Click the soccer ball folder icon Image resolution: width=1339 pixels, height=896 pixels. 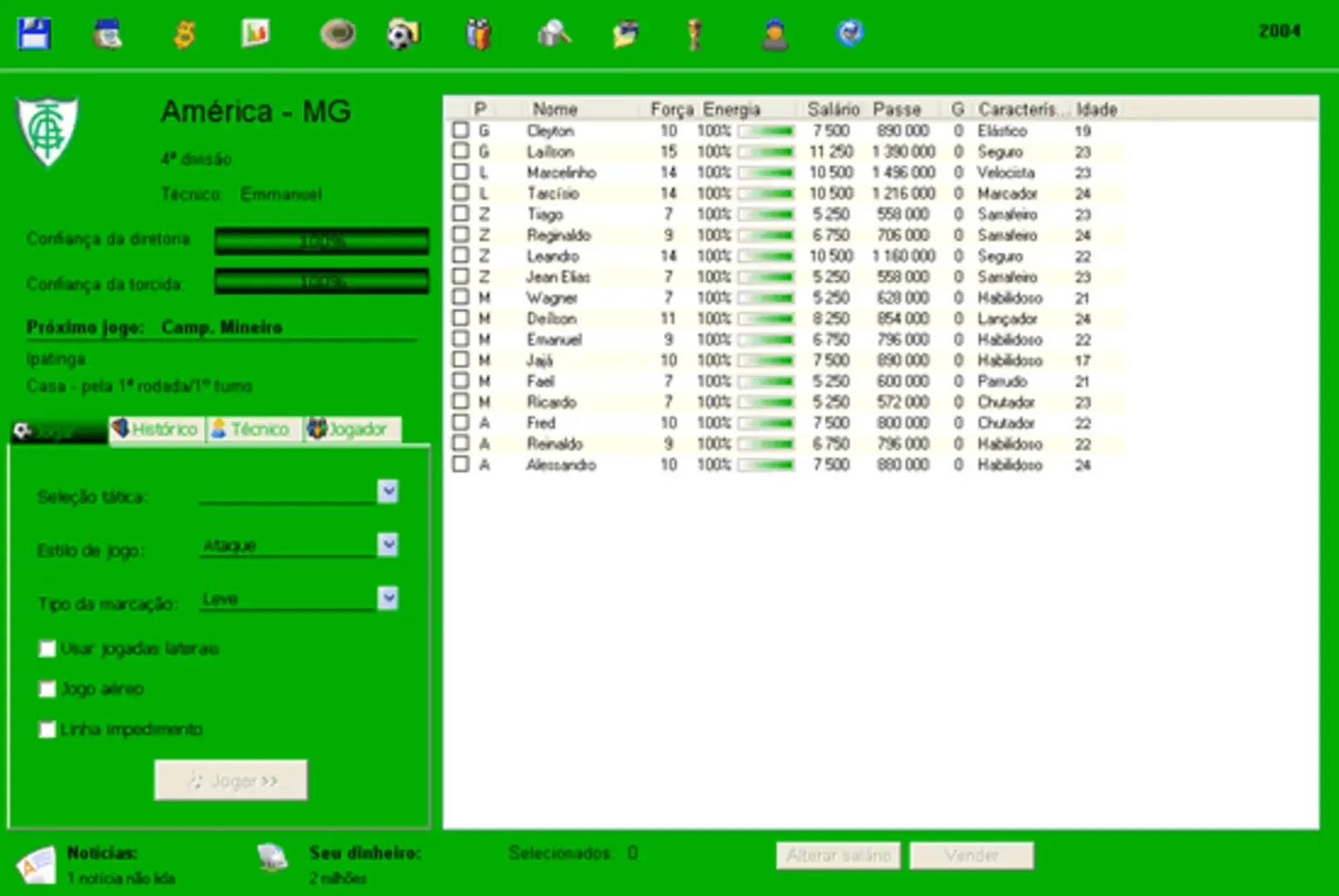point(404,34)
